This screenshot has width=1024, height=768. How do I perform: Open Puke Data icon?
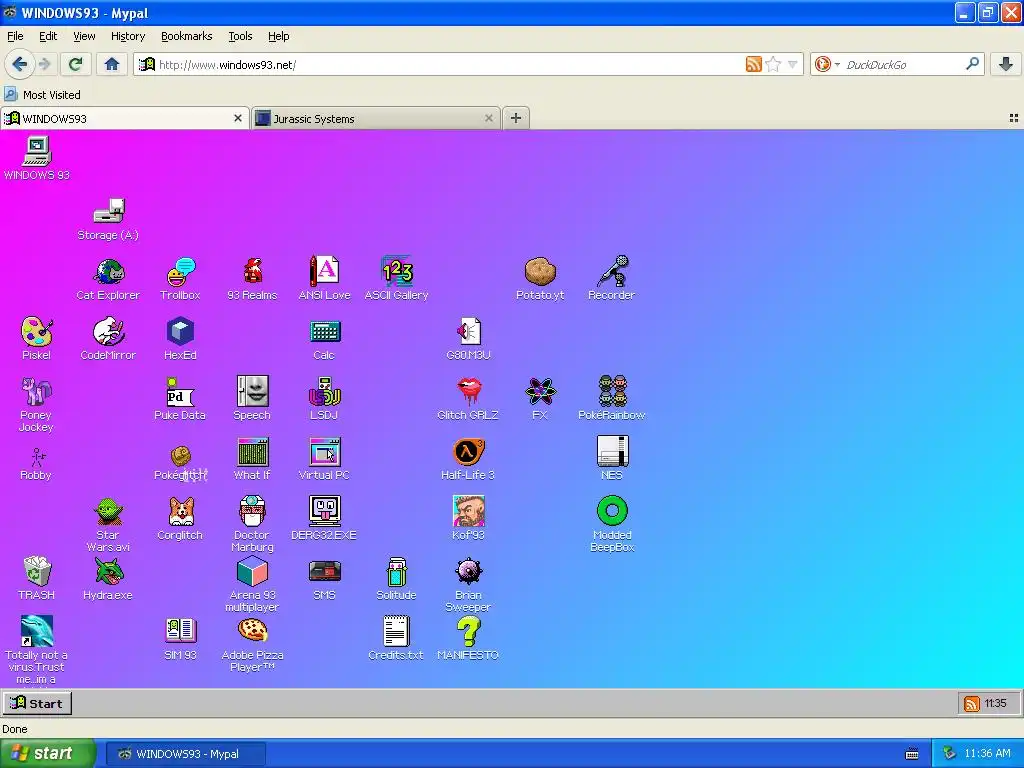[180, 392]
